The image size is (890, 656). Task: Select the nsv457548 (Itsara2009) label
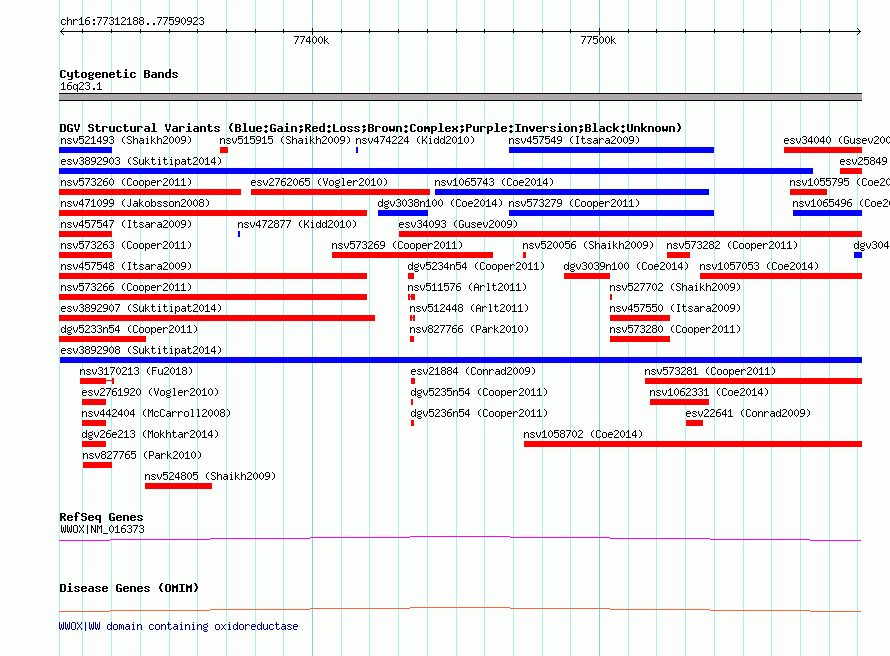coord(126,266)
